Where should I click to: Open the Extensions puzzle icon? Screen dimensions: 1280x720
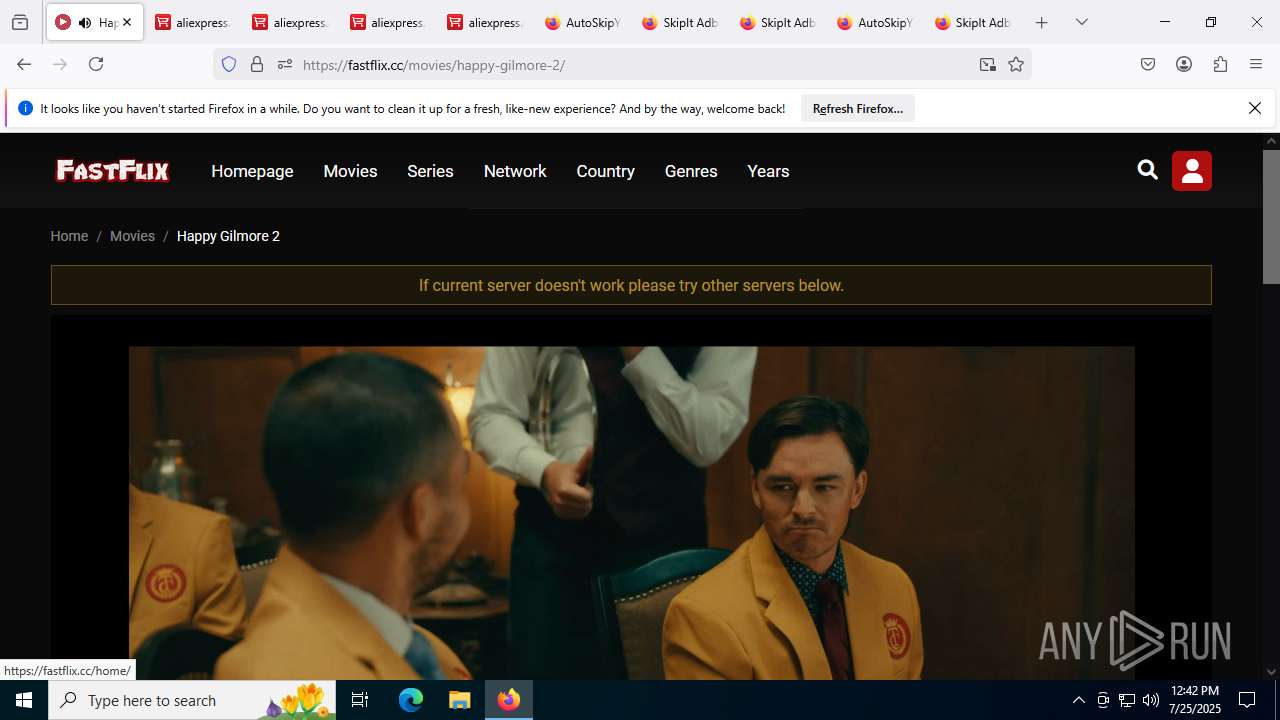(1220, 64)
